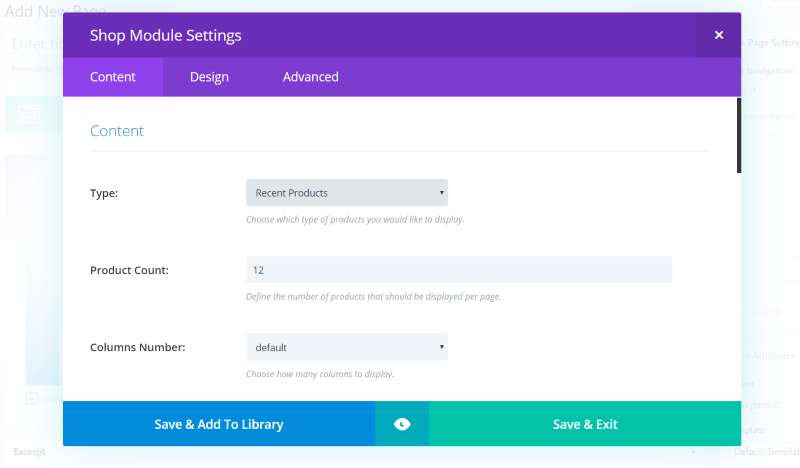Viewport: 800px width, 468px height.
Task: Click the 'Define the number of products' hint
Action: coord(373,297)
